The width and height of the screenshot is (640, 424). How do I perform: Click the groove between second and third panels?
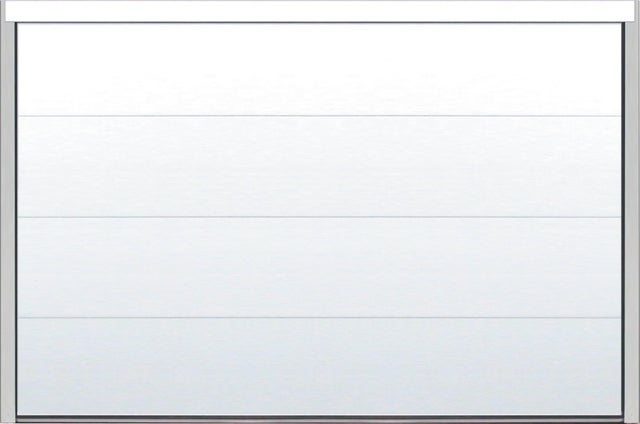click(320, 217)
